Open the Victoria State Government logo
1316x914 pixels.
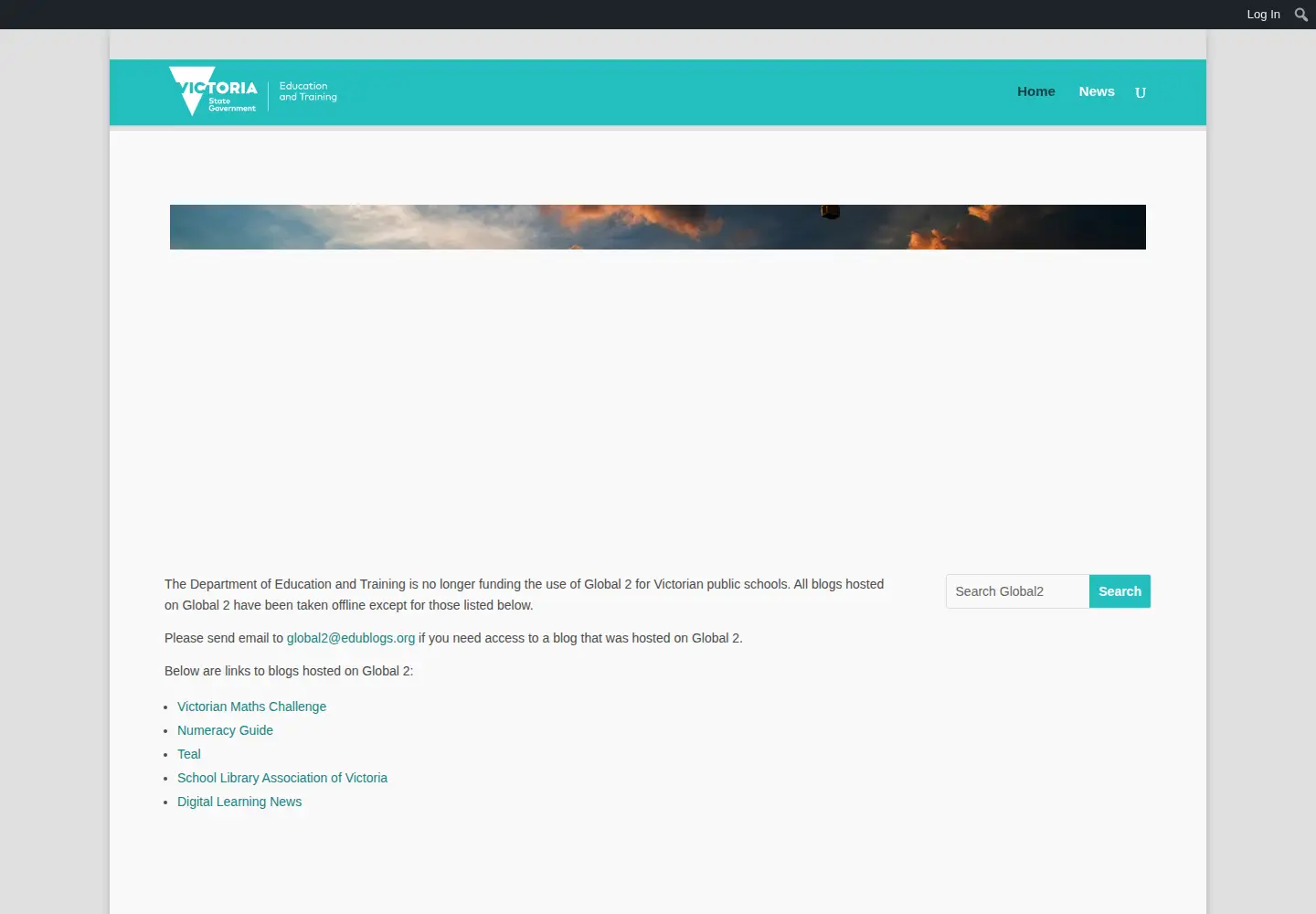click(x=253, y=91)
